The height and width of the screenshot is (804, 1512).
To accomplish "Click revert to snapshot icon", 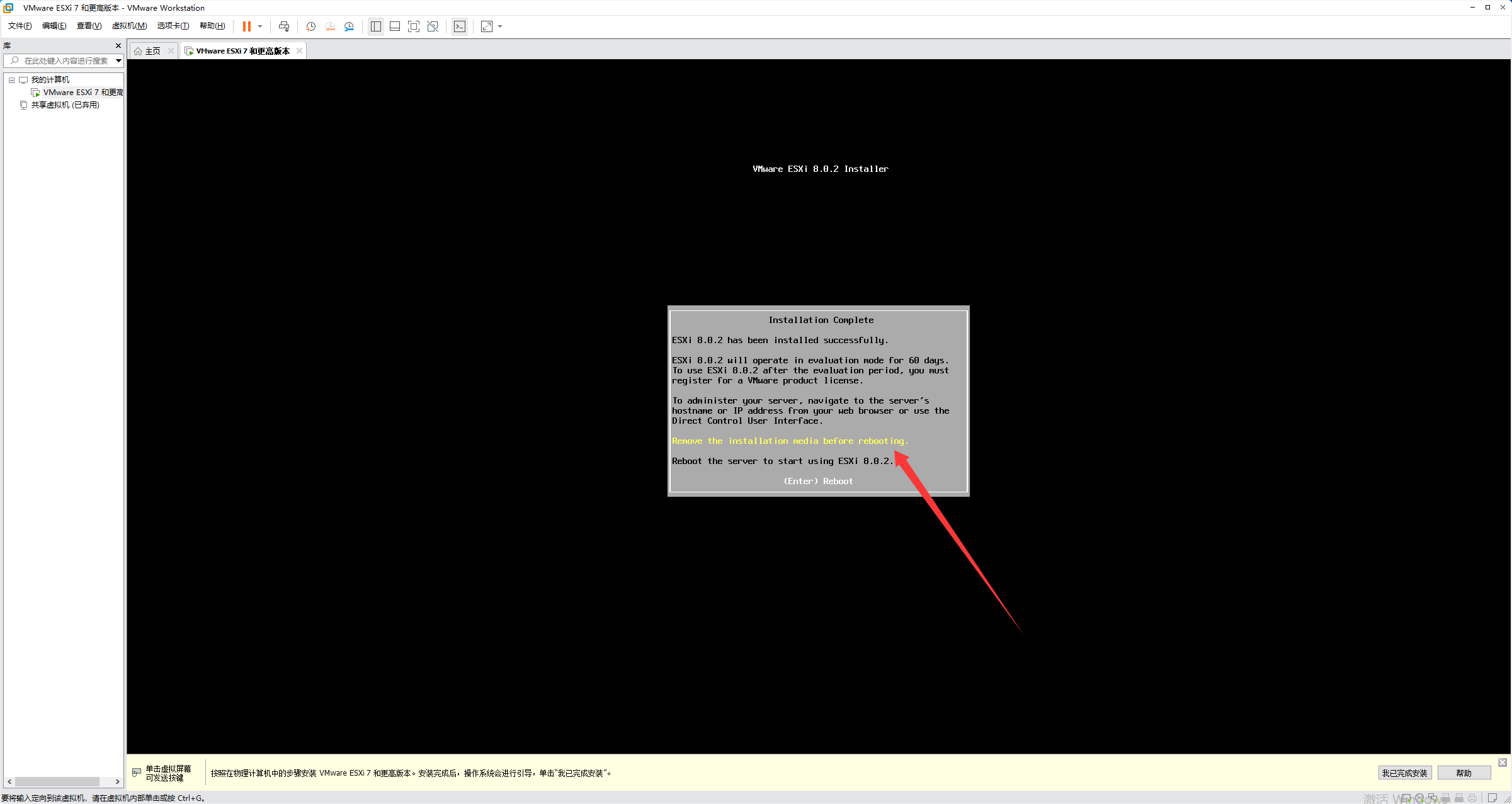I will point(330,26).
